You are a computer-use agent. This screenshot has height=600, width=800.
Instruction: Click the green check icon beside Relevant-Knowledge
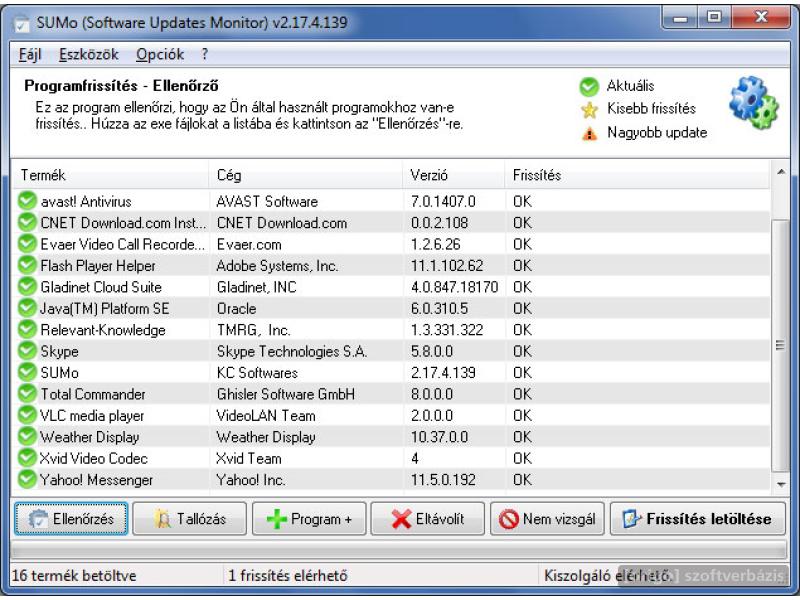pos(27,330)
